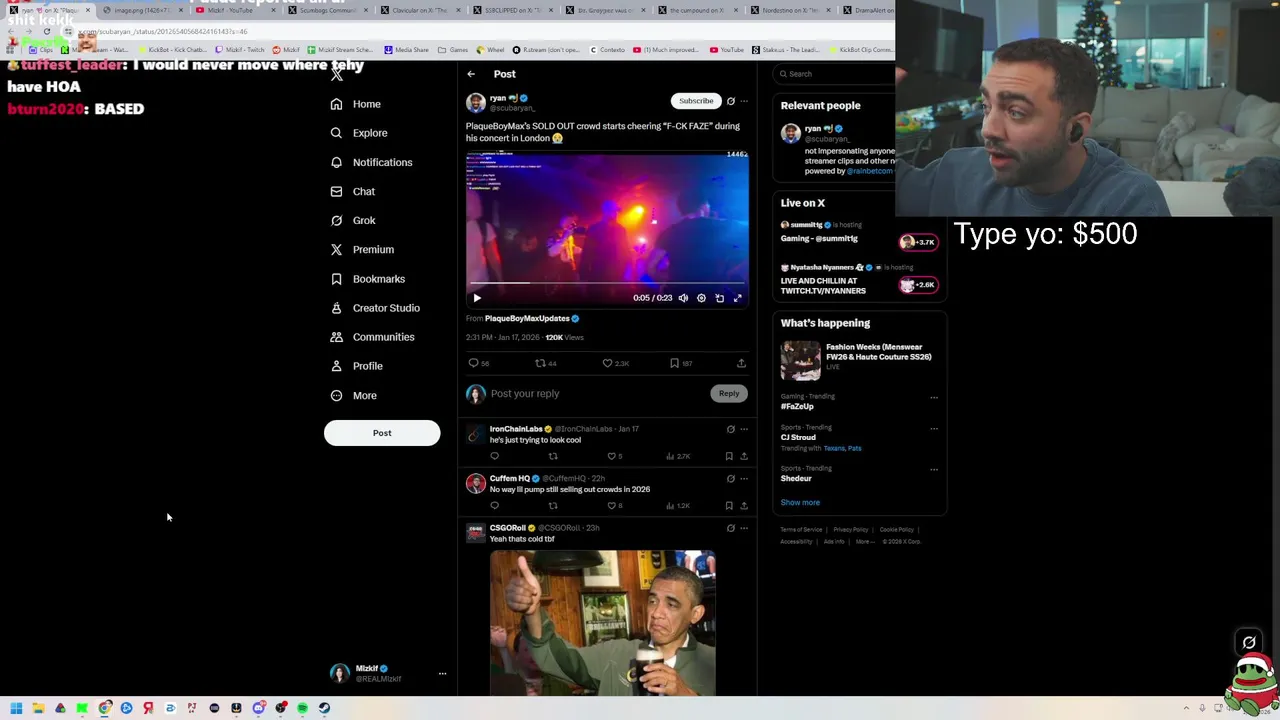Bookmark IronChainLabs' reply
Viewport: 1280px width, 720px height.
[x=729, y=457]
